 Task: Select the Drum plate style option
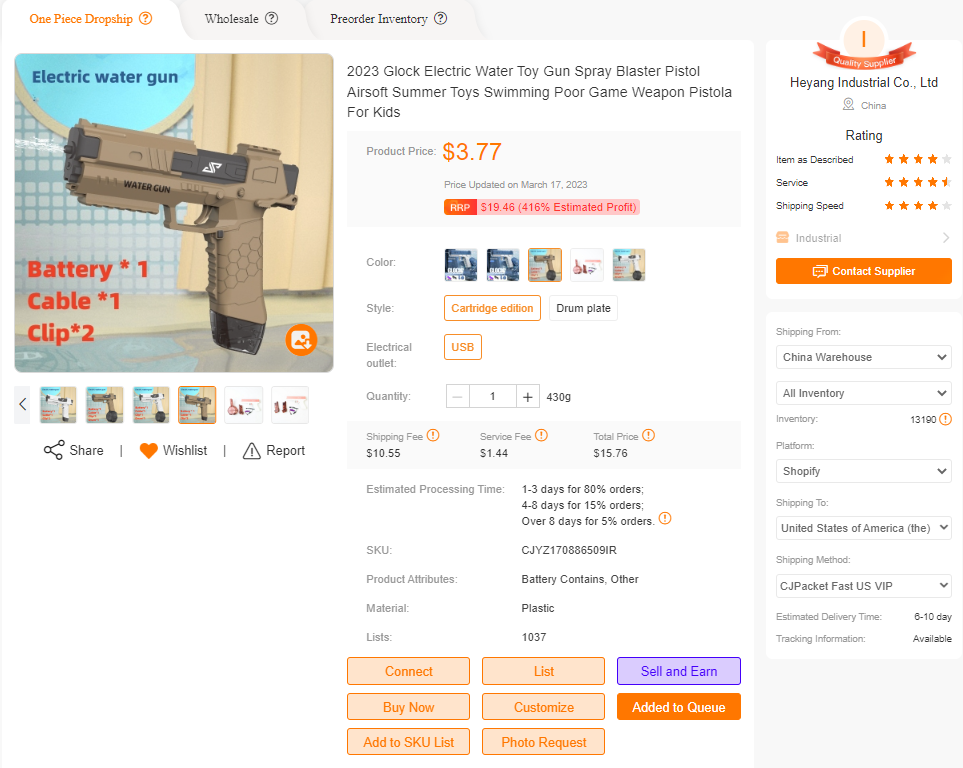[x=583, y=308]
